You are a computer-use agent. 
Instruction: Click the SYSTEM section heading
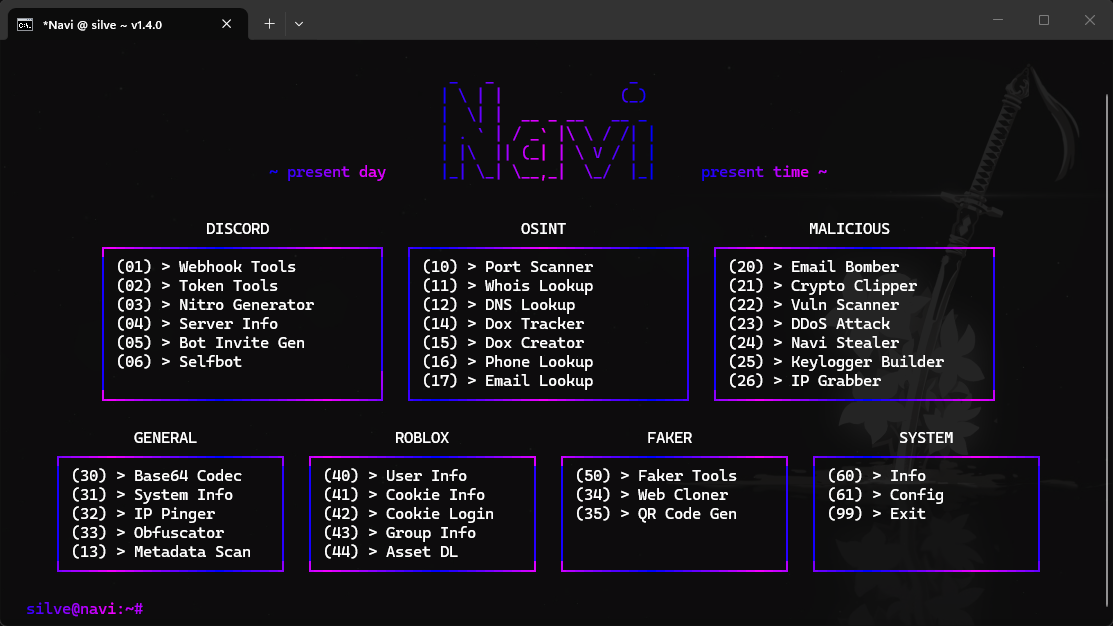(926, 438)
